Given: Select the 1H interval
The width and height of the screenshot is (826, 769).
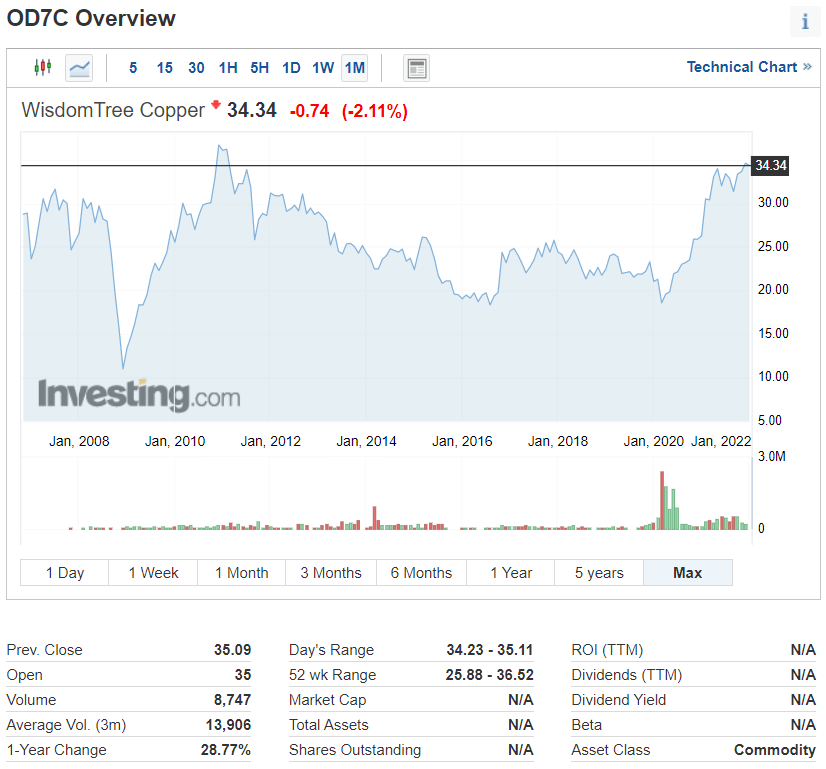Looking at the screenshot, I should pyautogui.click(x=228, y=68).
